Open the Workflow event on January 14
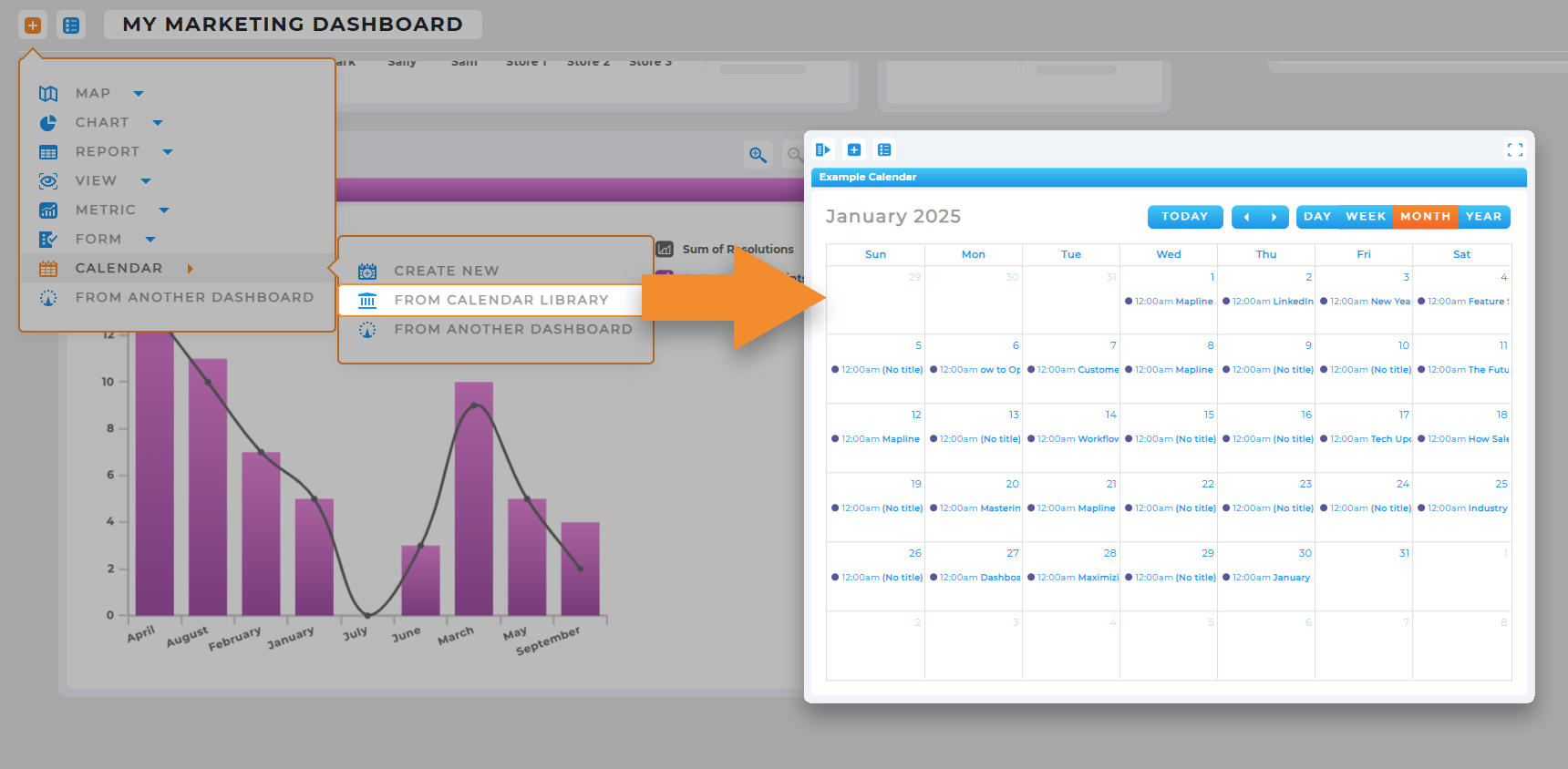Viewport: 1568px width, 769px height. tap(1072, 439)
